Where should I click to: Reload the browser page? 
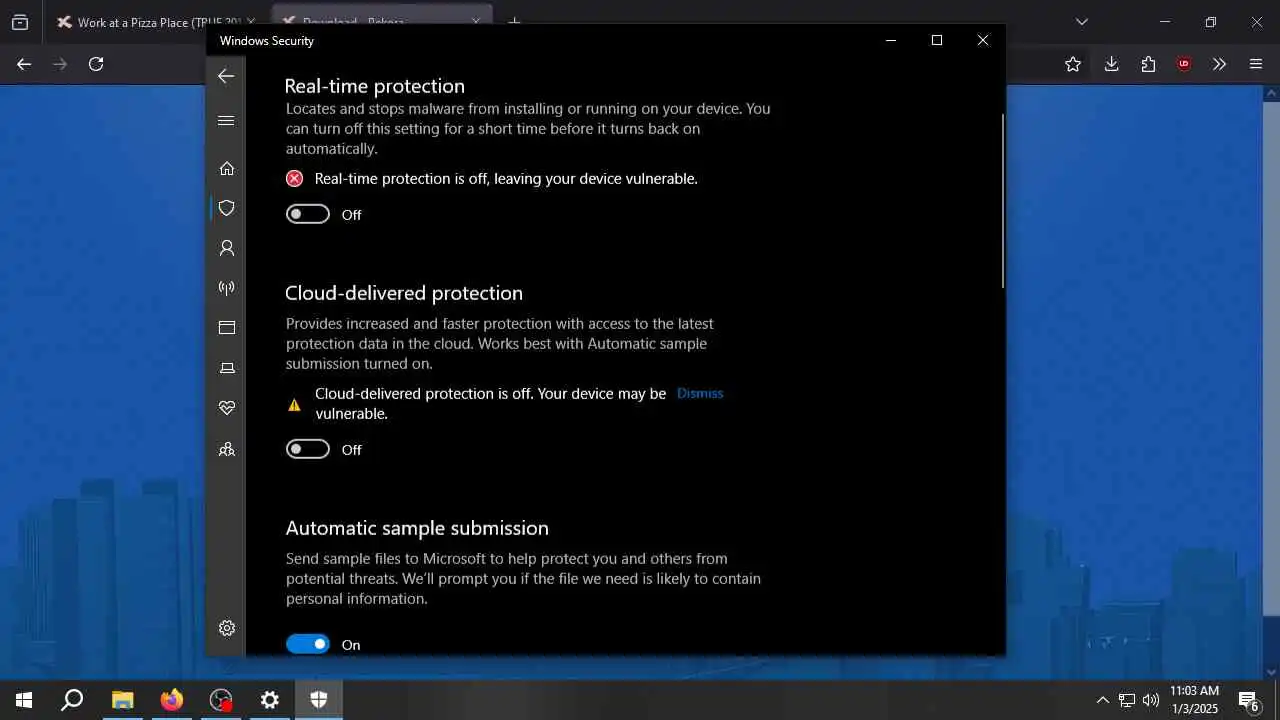96,64
